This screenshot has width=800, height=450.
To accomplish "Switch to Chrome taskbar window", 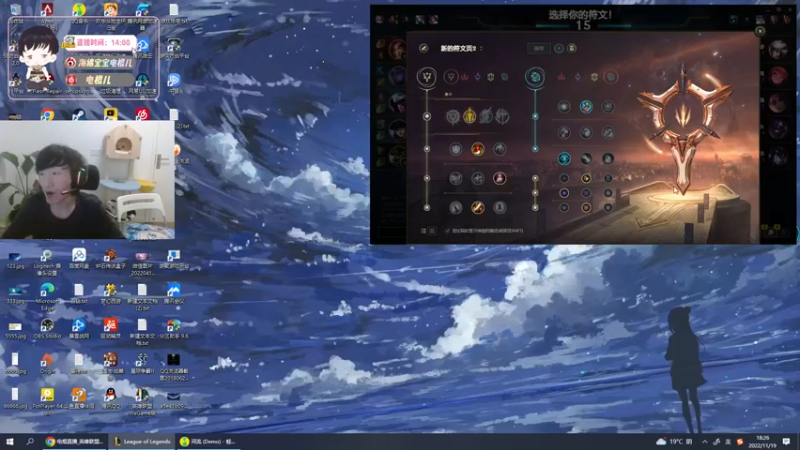I will [75, 441].
